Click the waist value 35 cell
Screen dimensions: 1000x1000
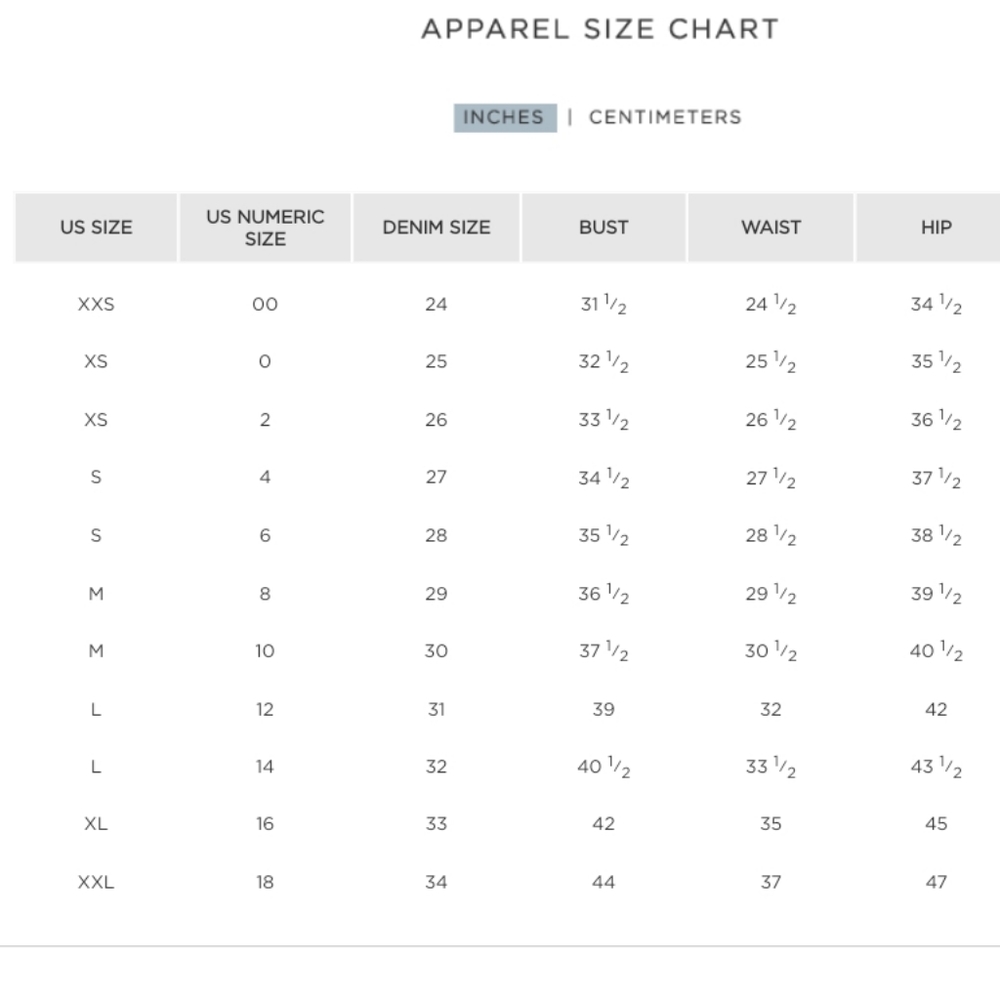click(x=770, y=824)
